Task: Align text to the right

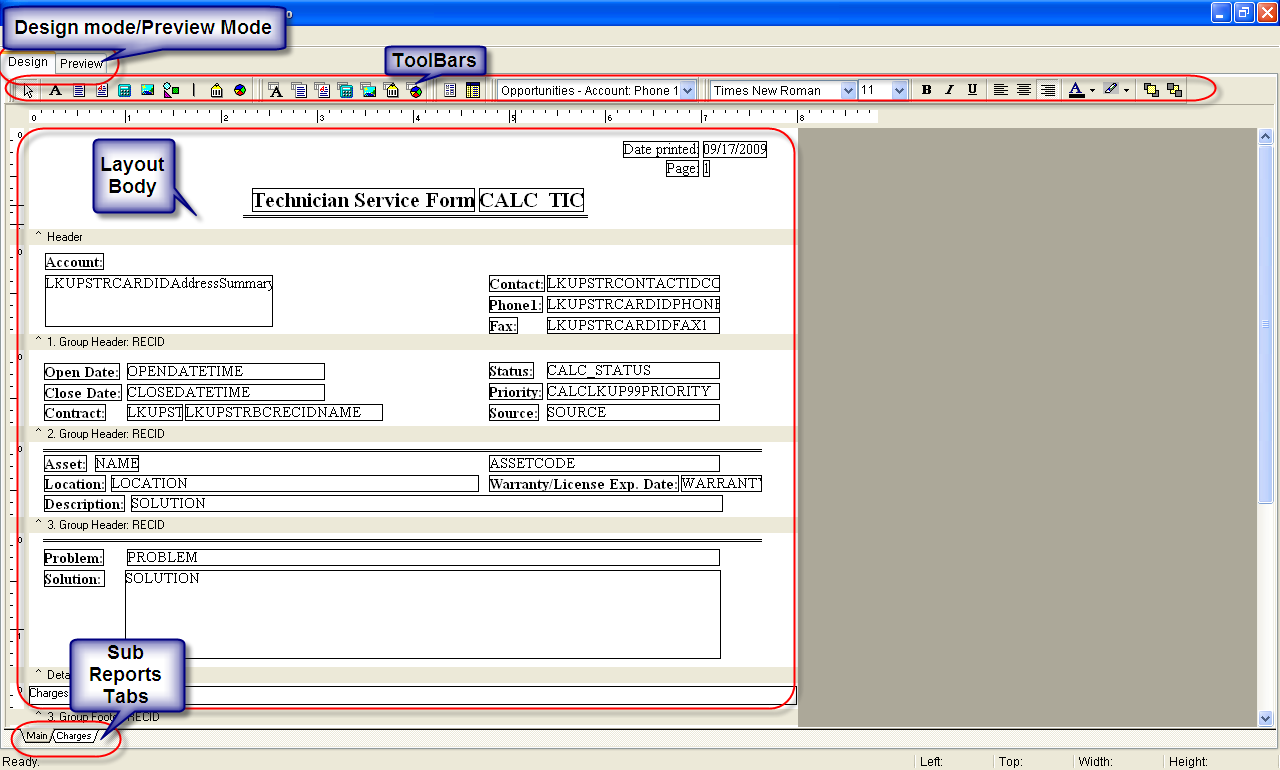Action: (x=1047, y=90)
